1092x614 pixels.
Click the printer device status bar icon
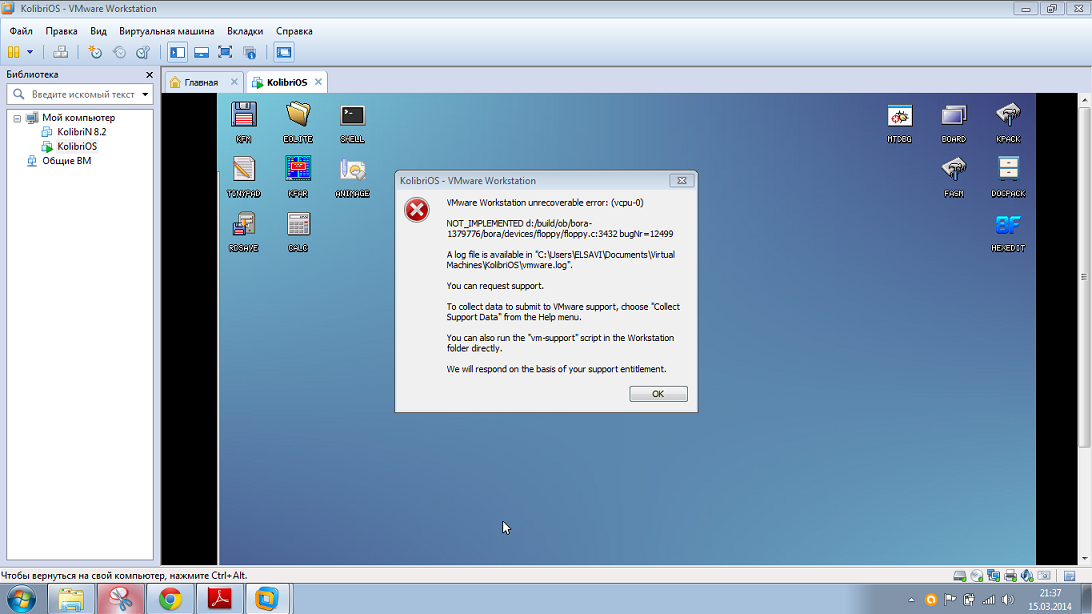point(1010,576)
